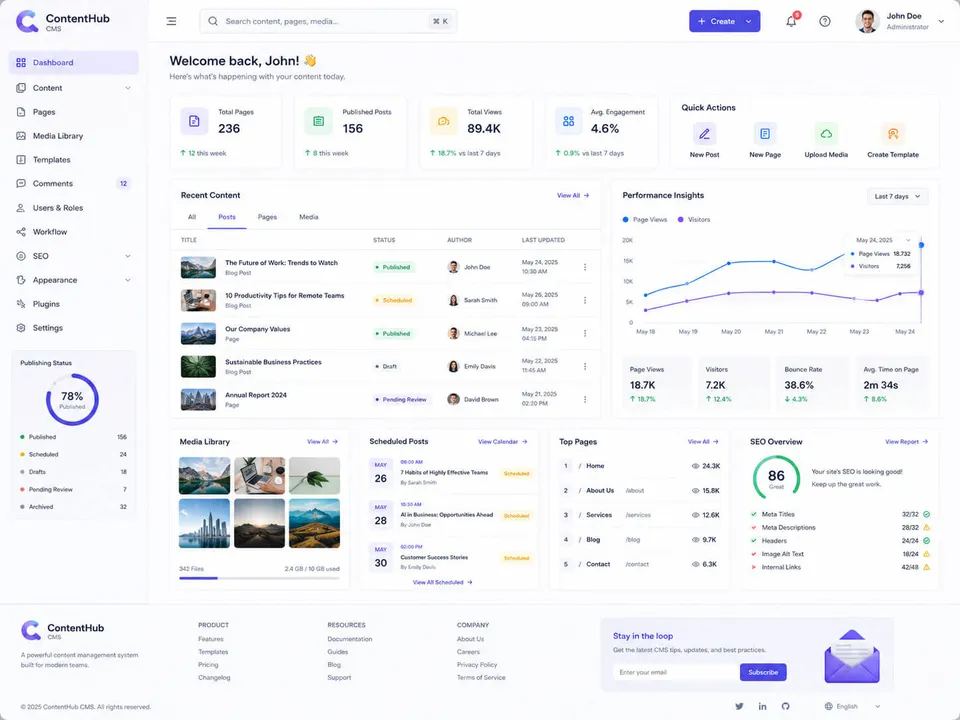960x720 pixels.
Task: Click the New Page quick action icon
Action: tap(765, 133)
